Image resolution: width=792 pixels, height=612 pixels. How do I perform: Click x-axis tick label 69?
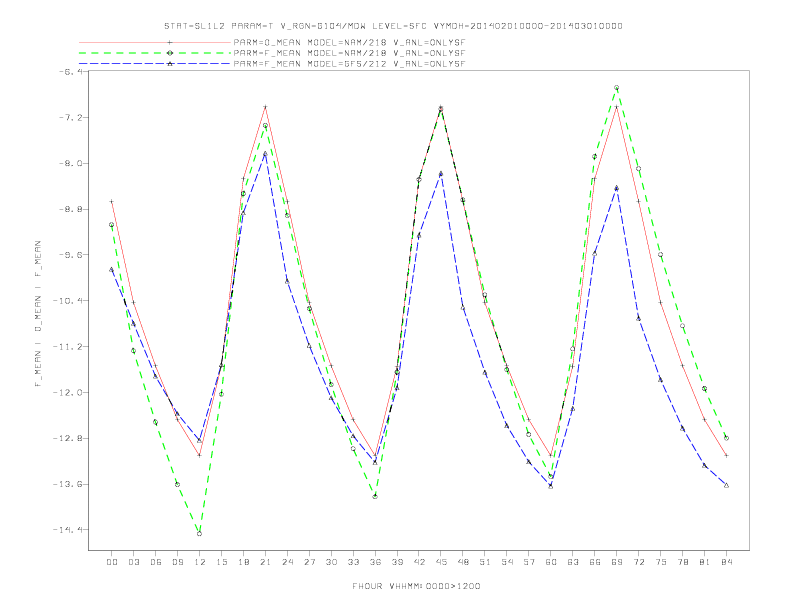click(x=617, y=562)
